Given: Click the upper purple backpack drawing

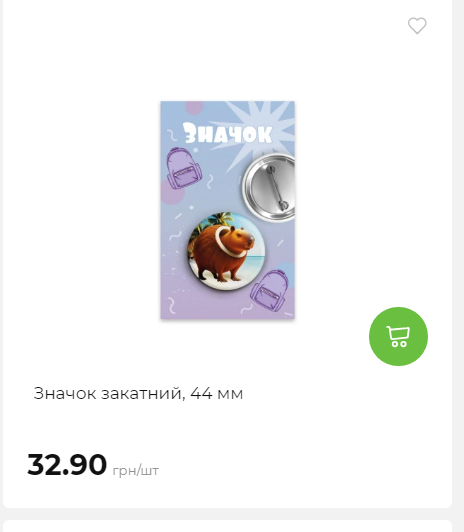Looking at the screenshot, I should pos(183,169).
